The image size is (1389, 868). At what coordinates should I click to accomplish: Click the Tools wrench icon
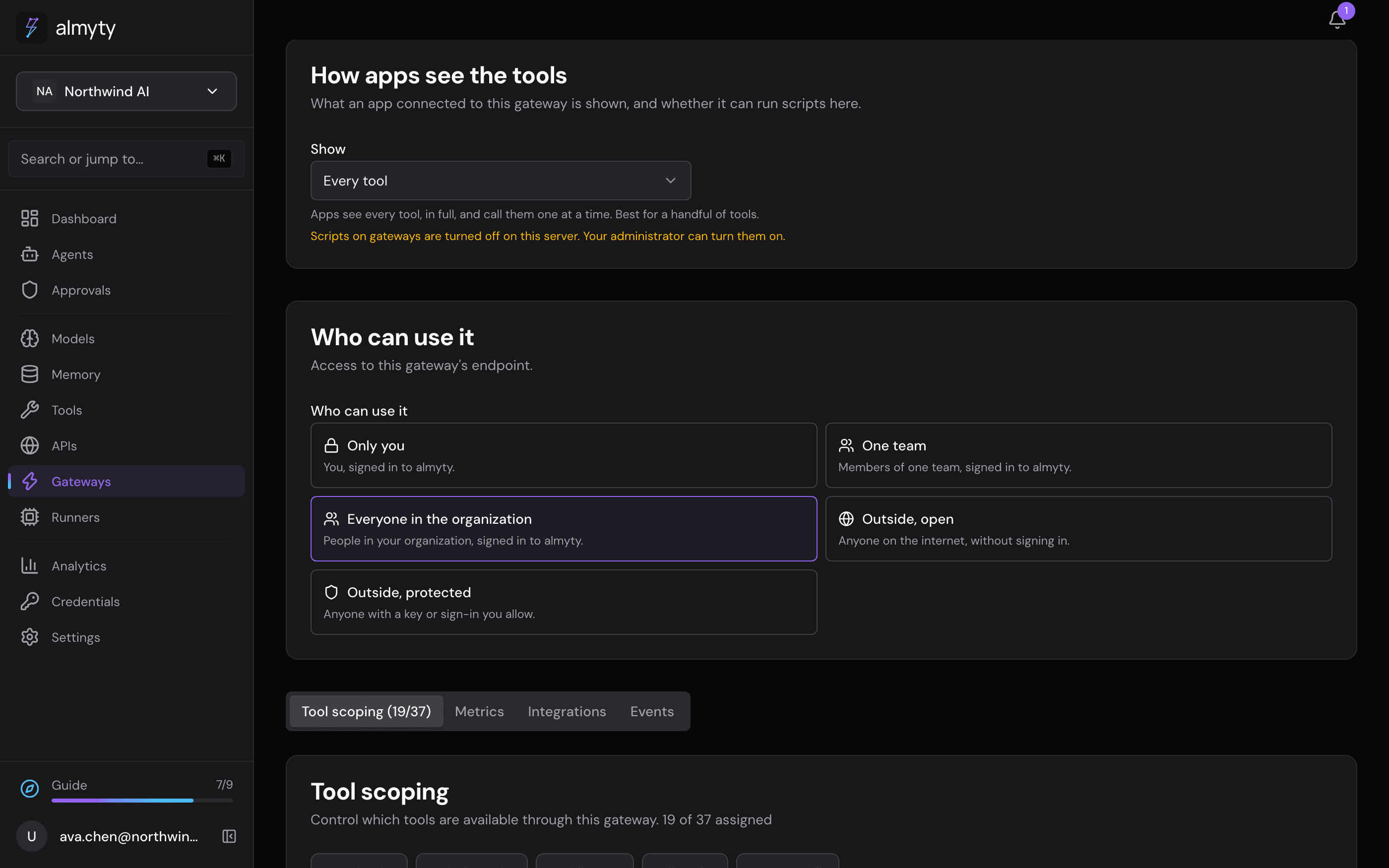pyautogui.click(x=30, y=410)
